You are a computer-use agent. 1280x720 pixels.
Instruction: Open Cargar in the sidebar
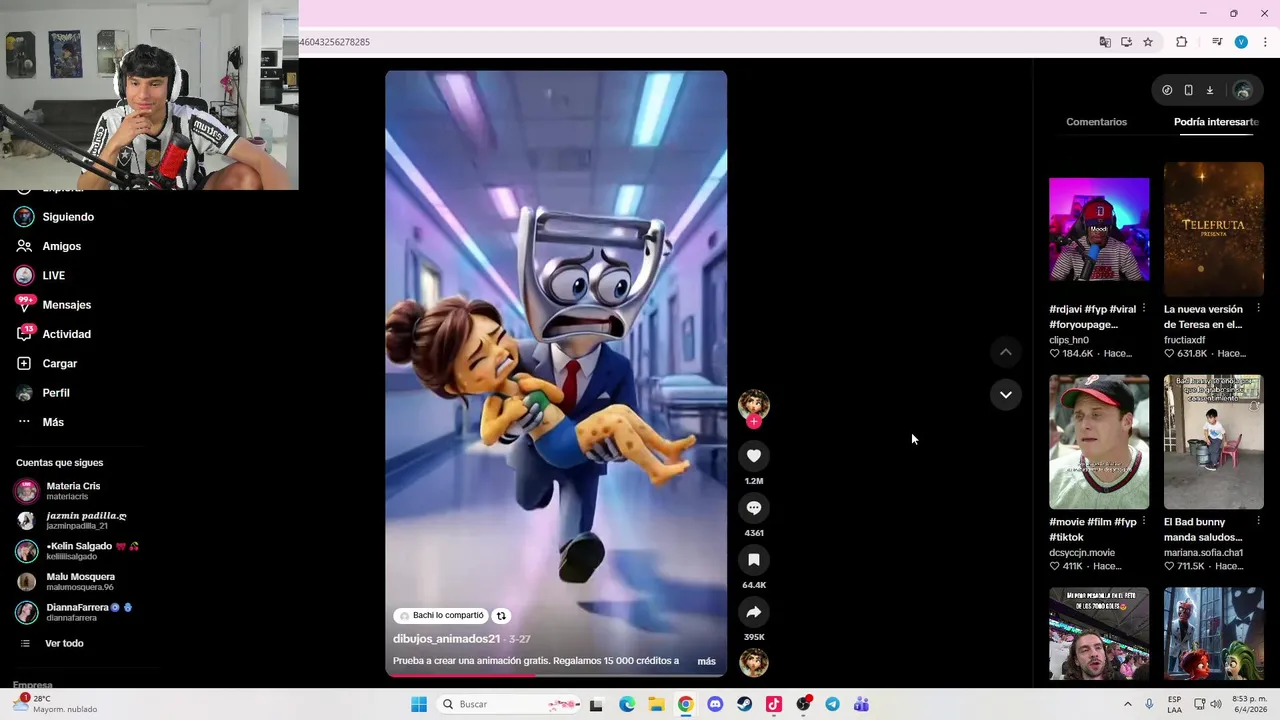point(60,364)
